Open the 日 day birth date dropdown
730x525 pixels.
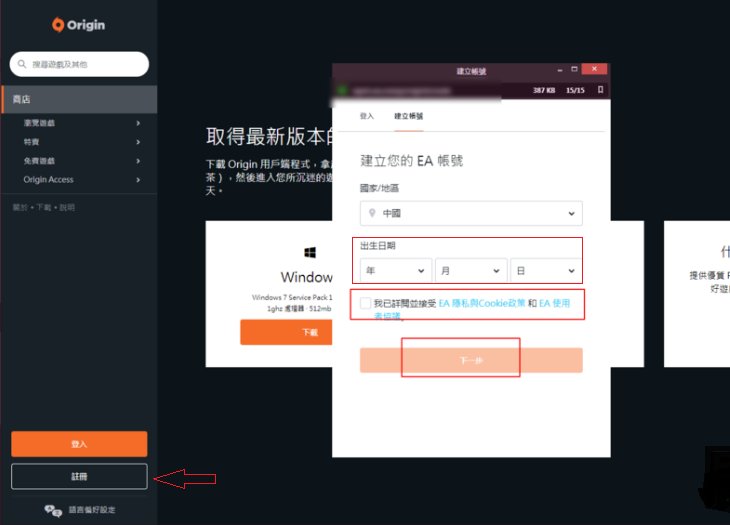click(x=546, y=270)
